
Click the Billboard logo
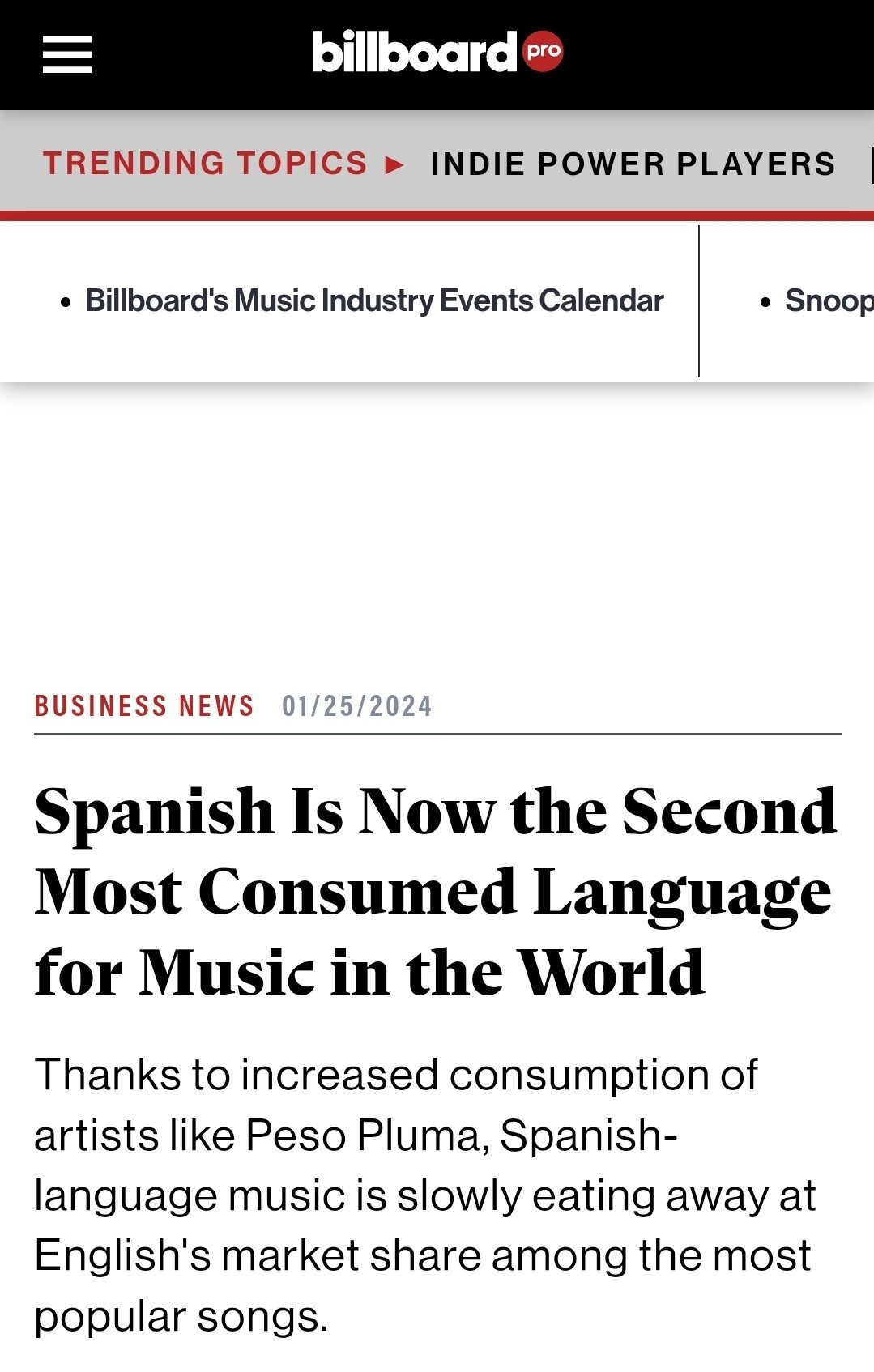(414, 52)
